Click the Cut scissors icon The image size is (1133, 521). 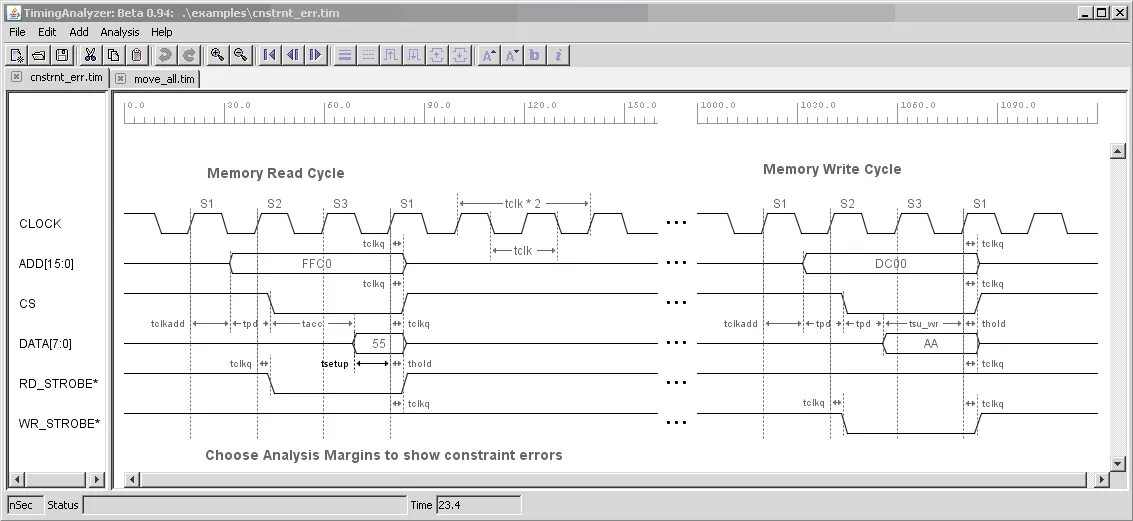[x=90, y=55]
